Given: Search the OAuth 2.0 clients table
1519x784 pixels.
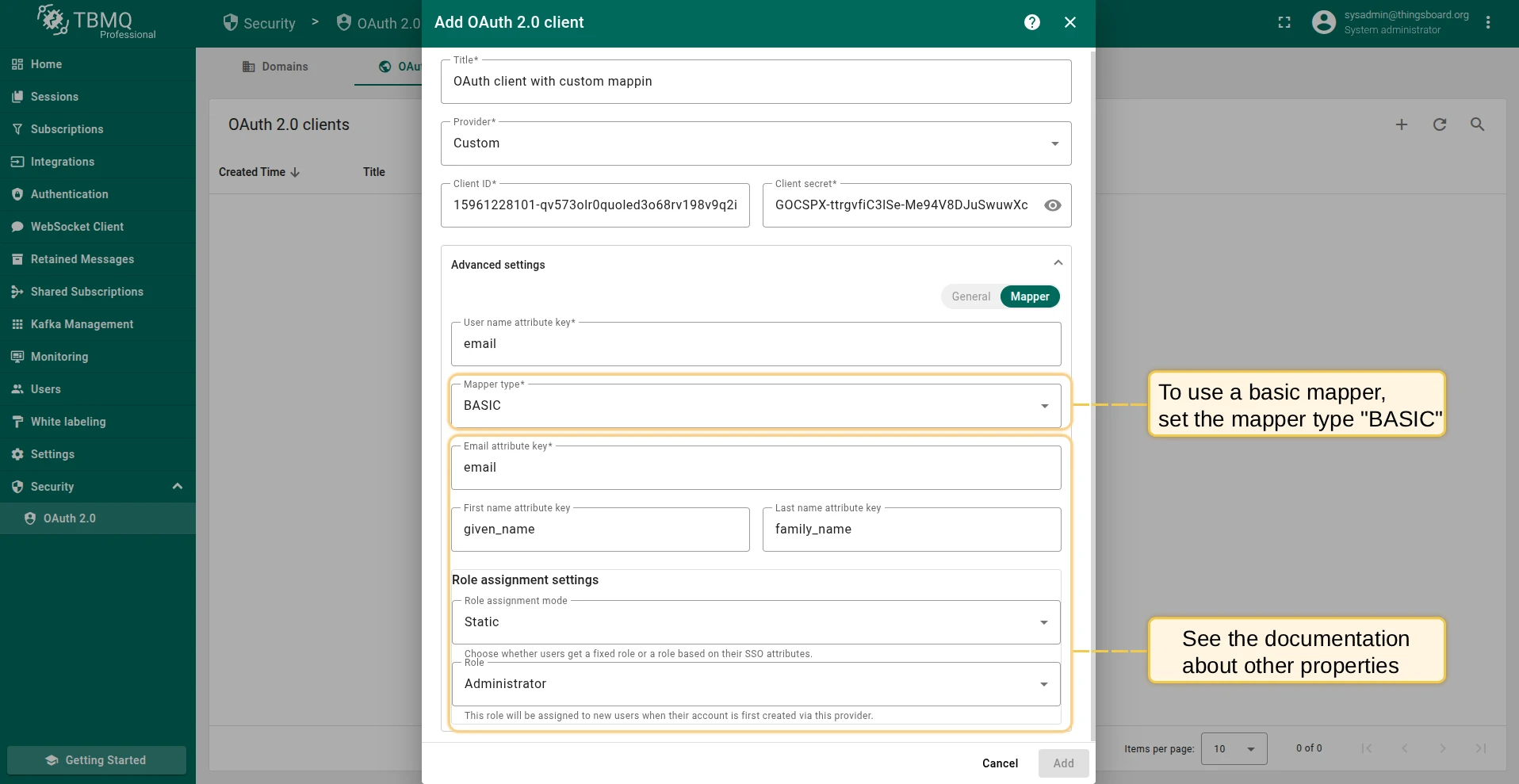Looking at the screenshot, I should 1478,124.
